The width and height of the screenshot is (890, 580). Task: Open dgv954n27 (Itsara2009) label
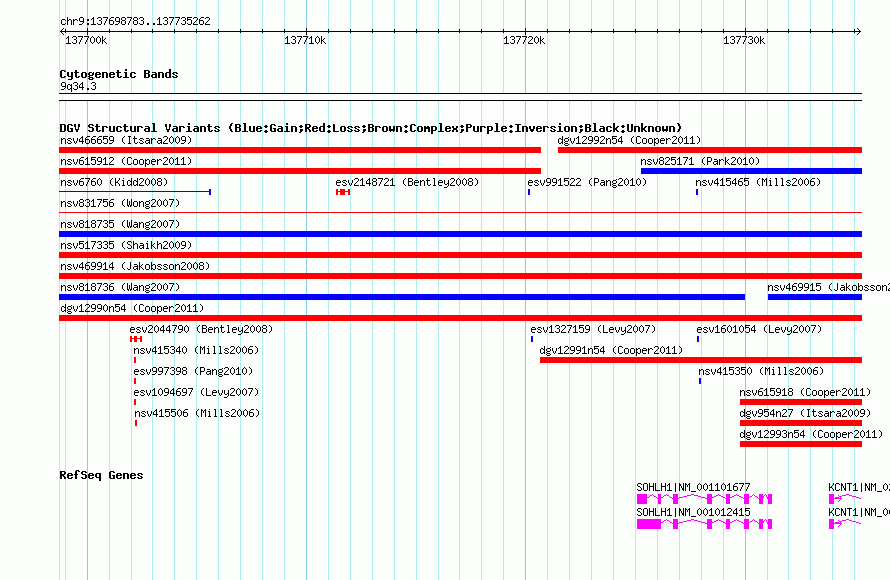[x=805, y=413]
